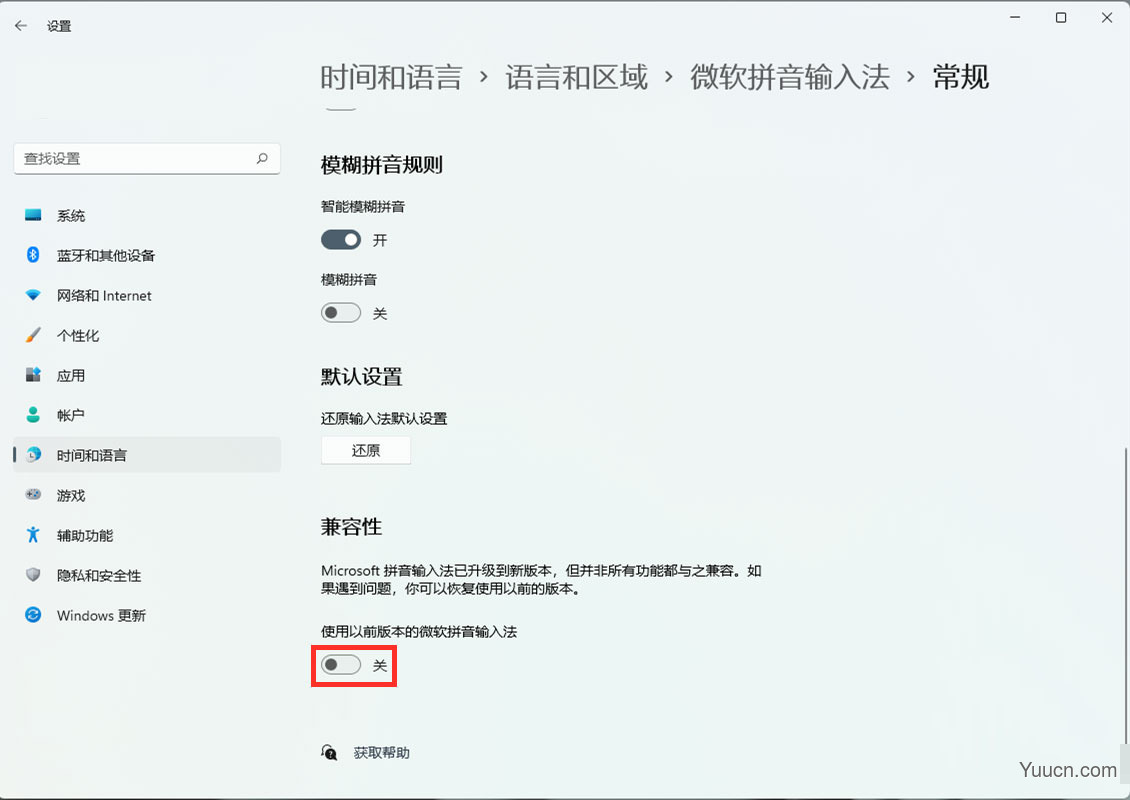1130x800 pixels.
Task: Minimize the Settings window
Action: click(x=1015, y=17)
